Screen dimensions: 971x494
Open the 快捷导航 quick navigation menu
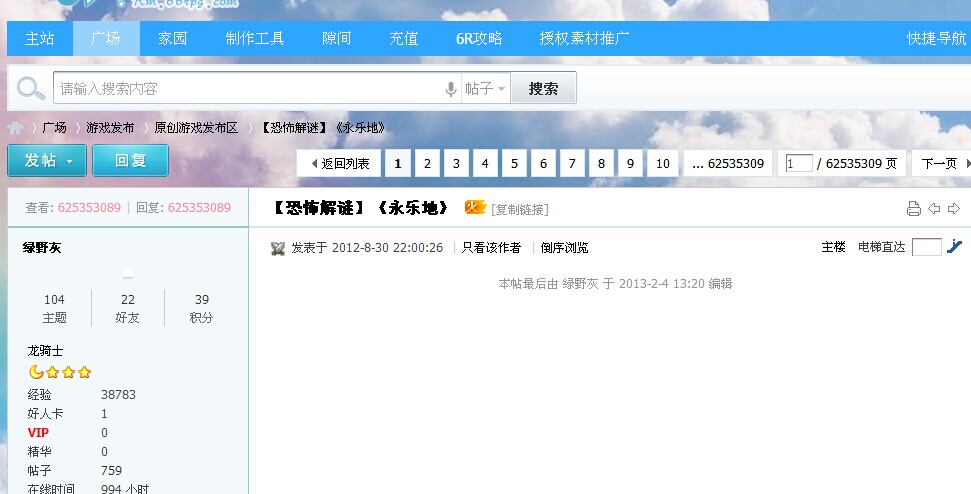tap(936, 38)
